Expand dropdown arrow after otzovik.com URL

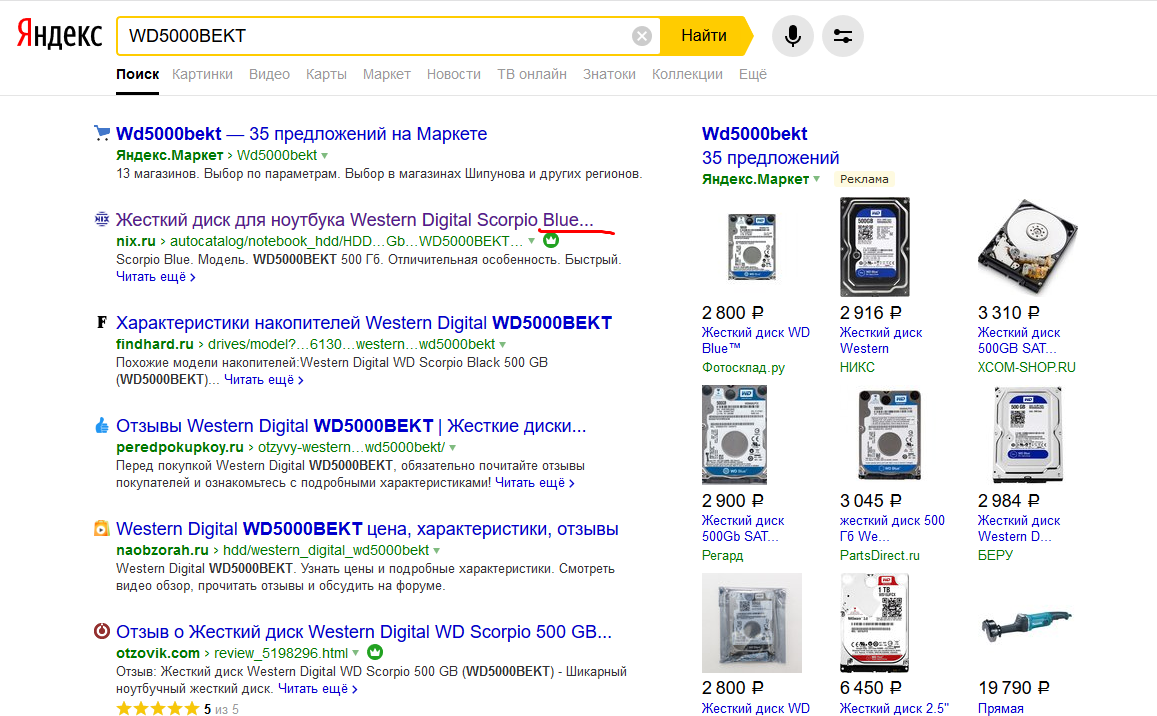tap(356, 653)
